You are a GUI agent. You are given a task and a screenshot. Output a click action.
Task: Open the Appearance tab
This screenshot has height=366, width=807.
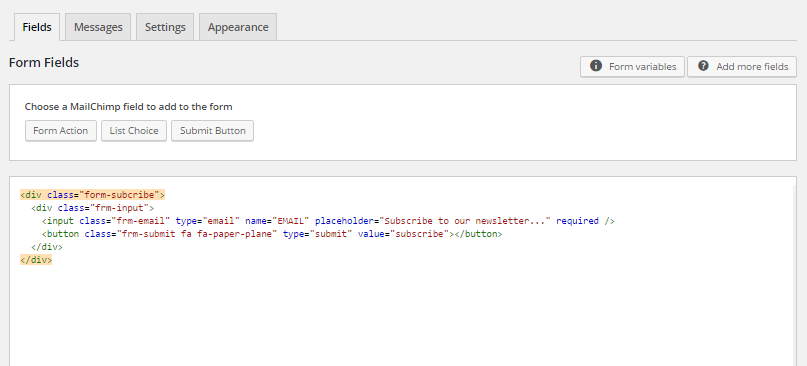[238, 27]
